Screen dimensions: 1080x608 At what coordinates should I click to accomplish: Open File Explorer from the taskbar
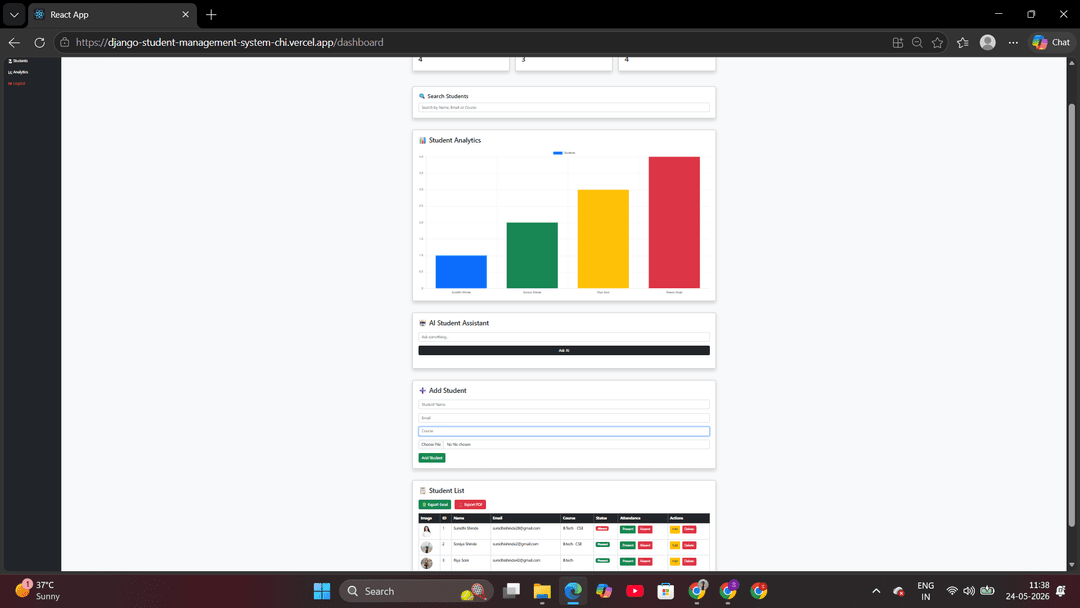[542, 591]
